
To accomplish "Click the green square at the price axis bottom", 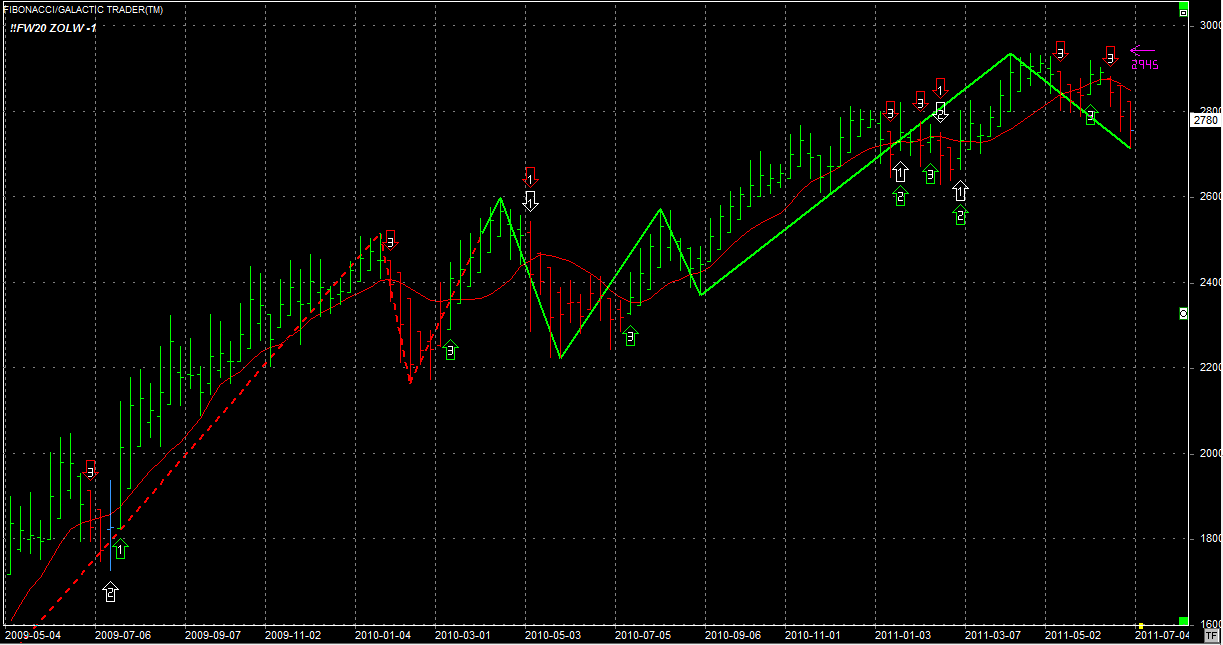I will (1183, 621).
